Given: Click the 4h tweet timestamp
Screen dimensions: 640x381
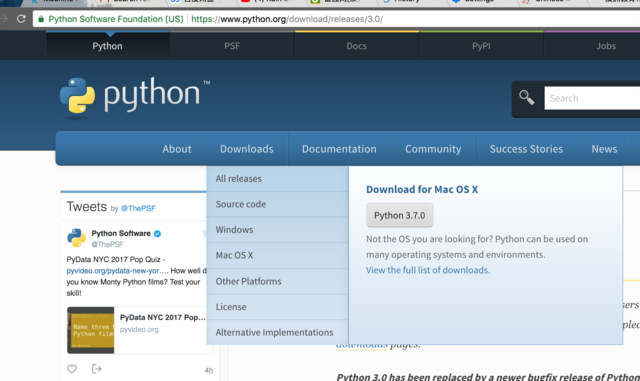Looking at the screenshot, I should [x=209, y=370].
